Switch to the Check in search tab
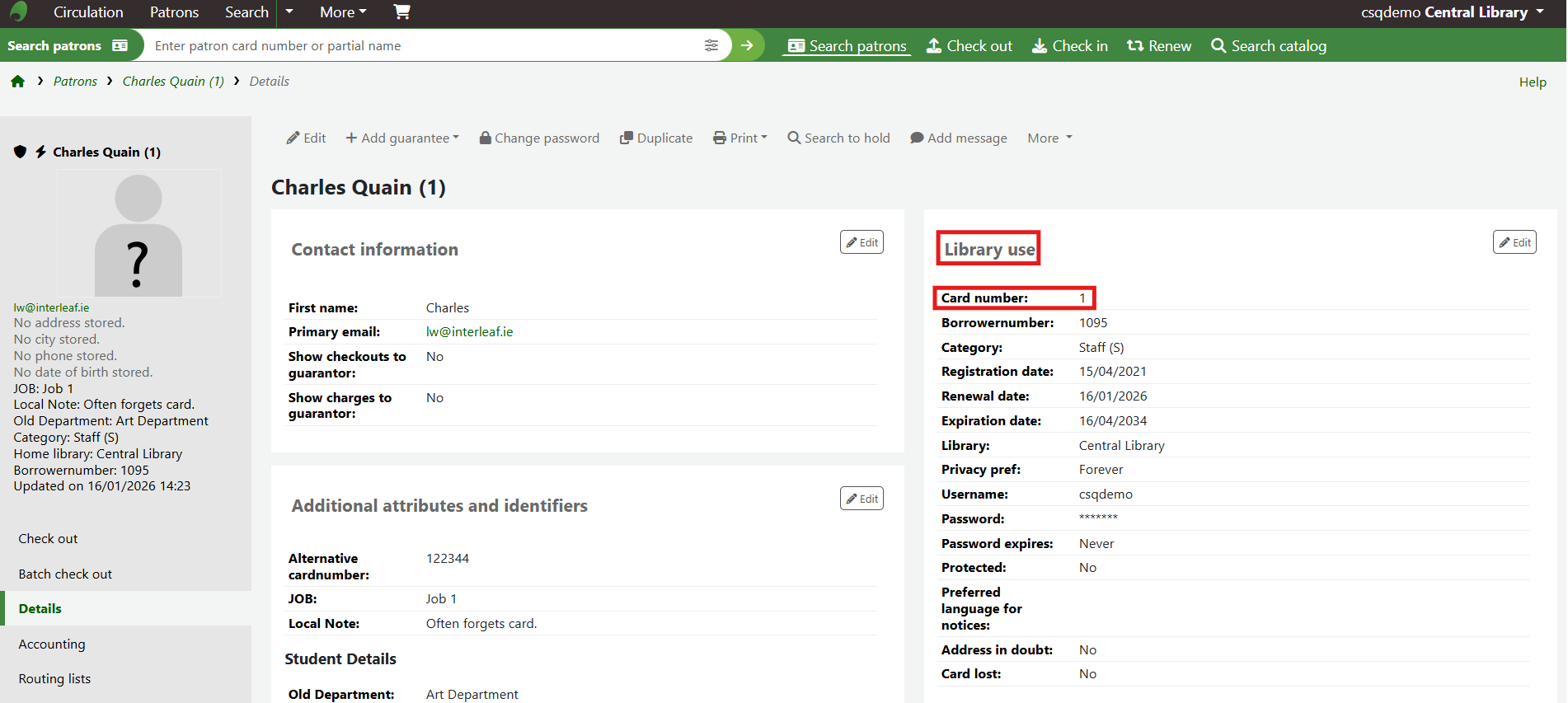 coord(1070,46)
